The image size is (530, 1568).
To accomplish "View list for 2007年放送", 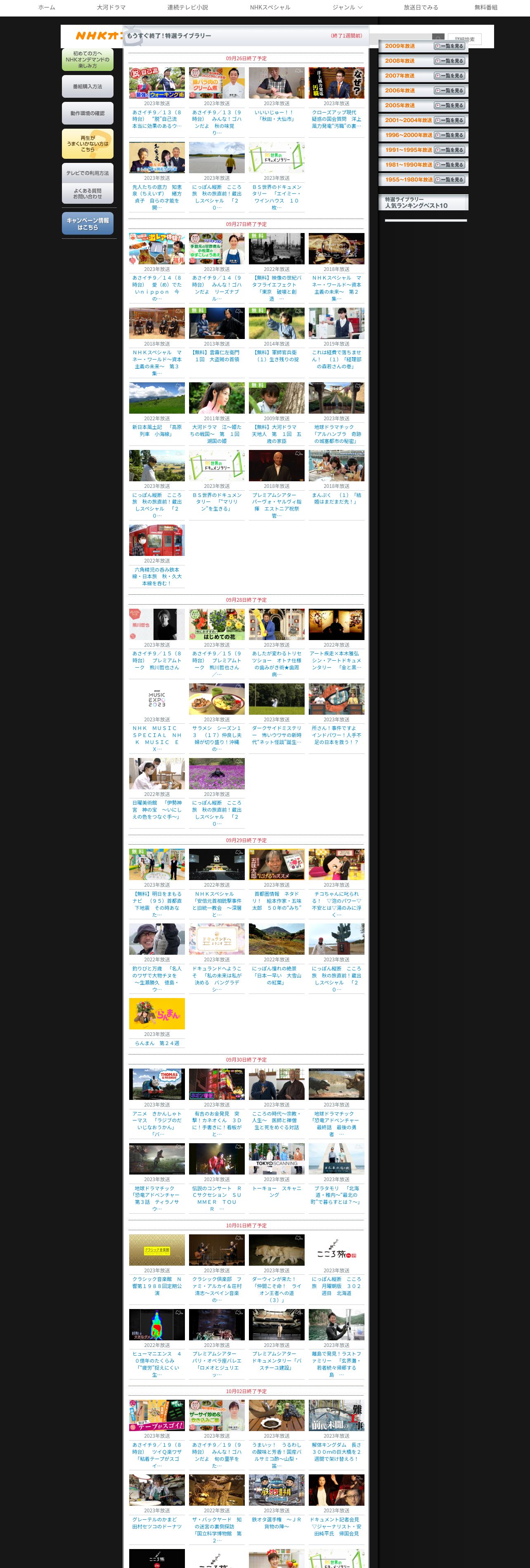I will (450, 76).
